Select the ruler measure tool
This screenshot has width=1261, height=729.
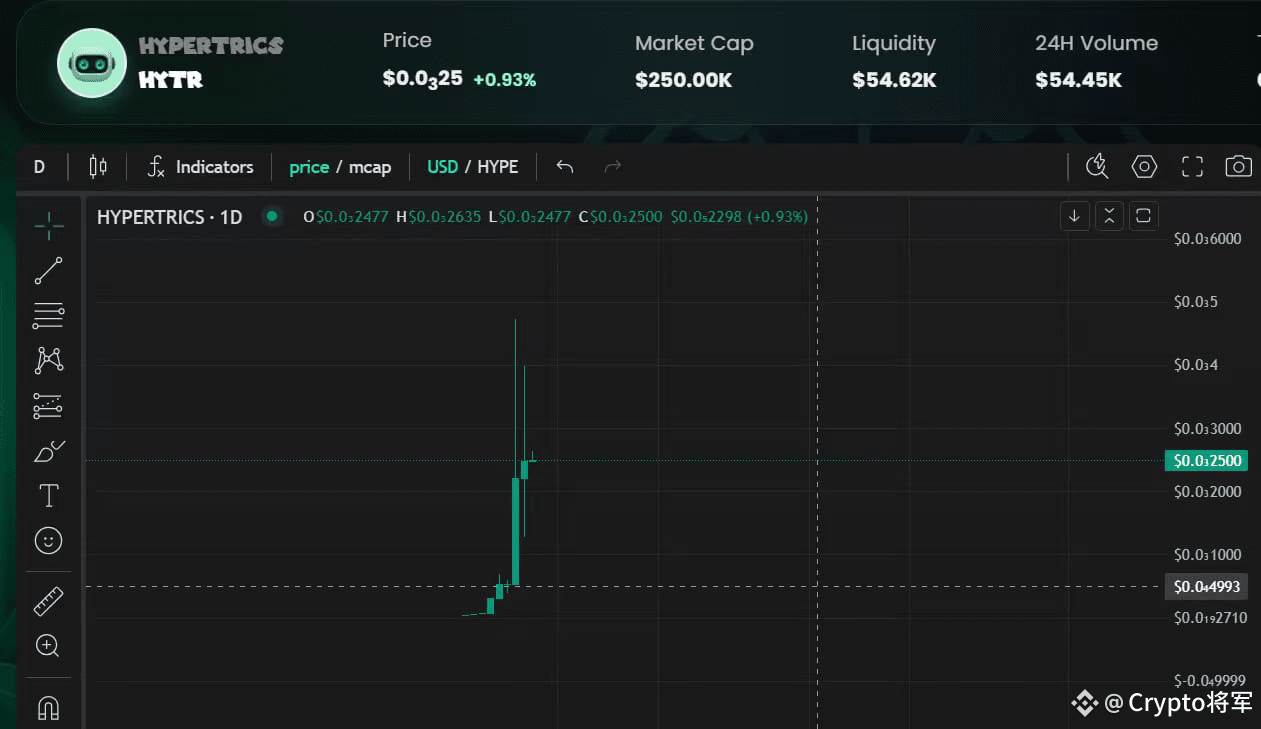tap(48, 601)
